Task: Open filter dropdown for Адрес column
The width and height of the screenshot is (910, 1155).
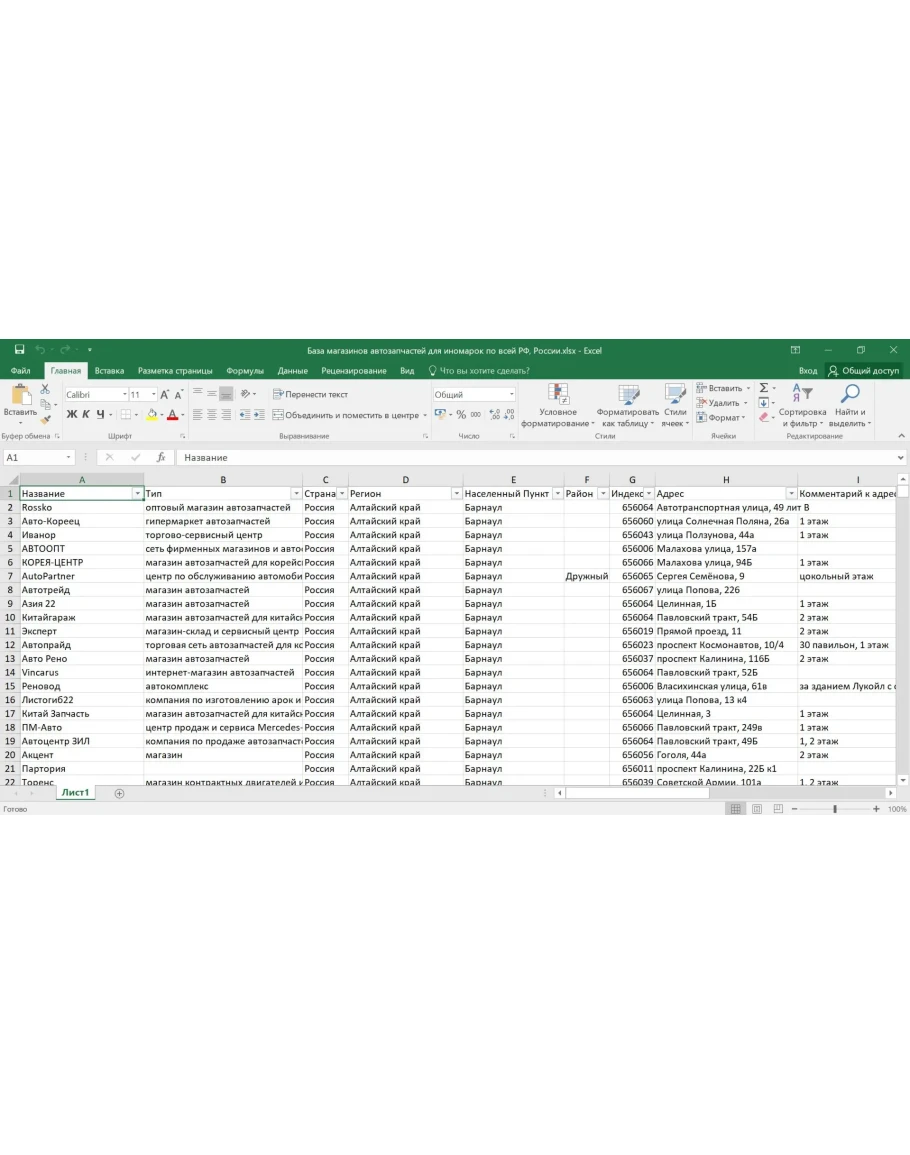Action: point(791,494)
